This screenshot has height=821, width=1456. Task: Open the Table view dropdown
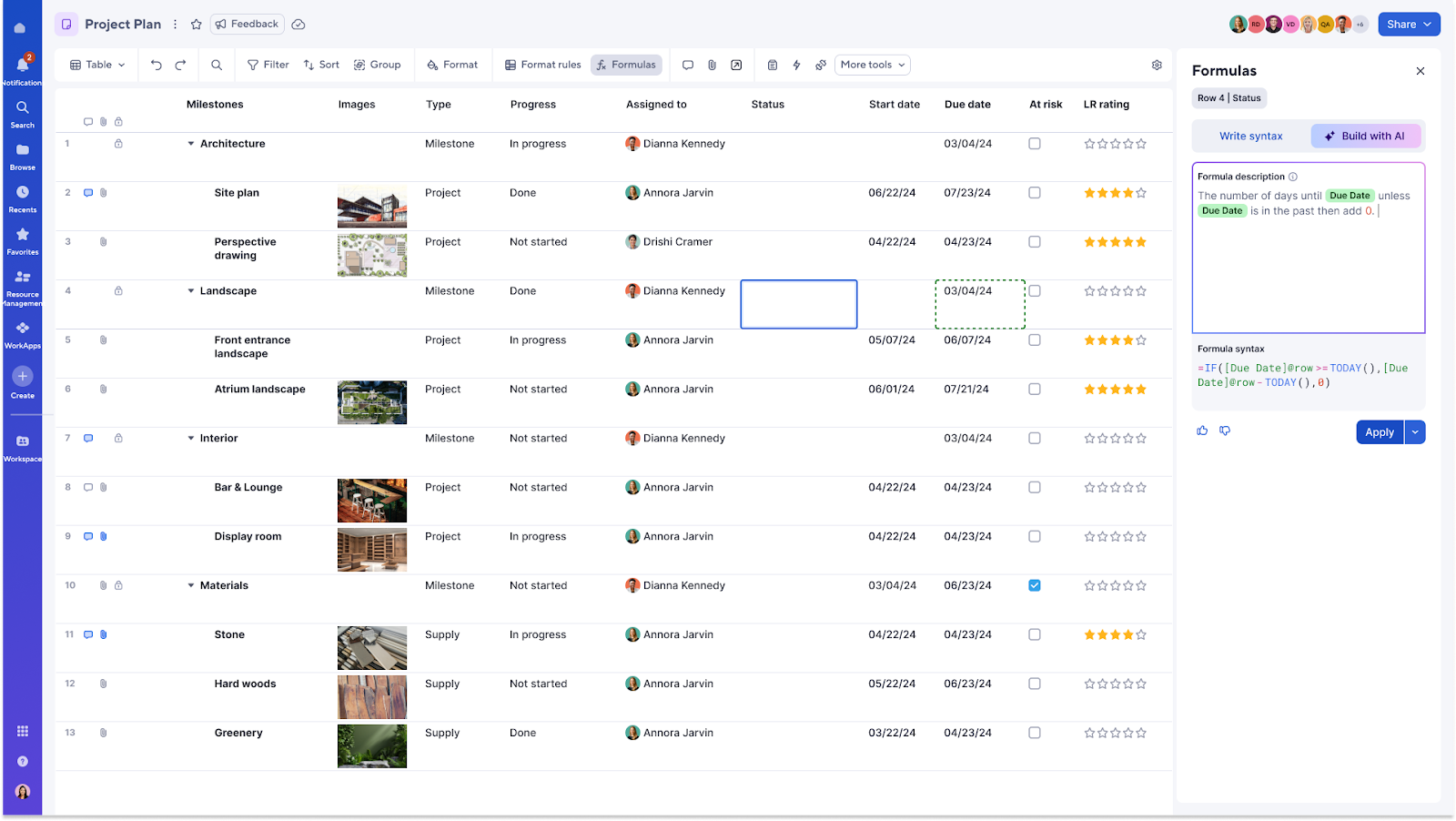pos(98,65)
